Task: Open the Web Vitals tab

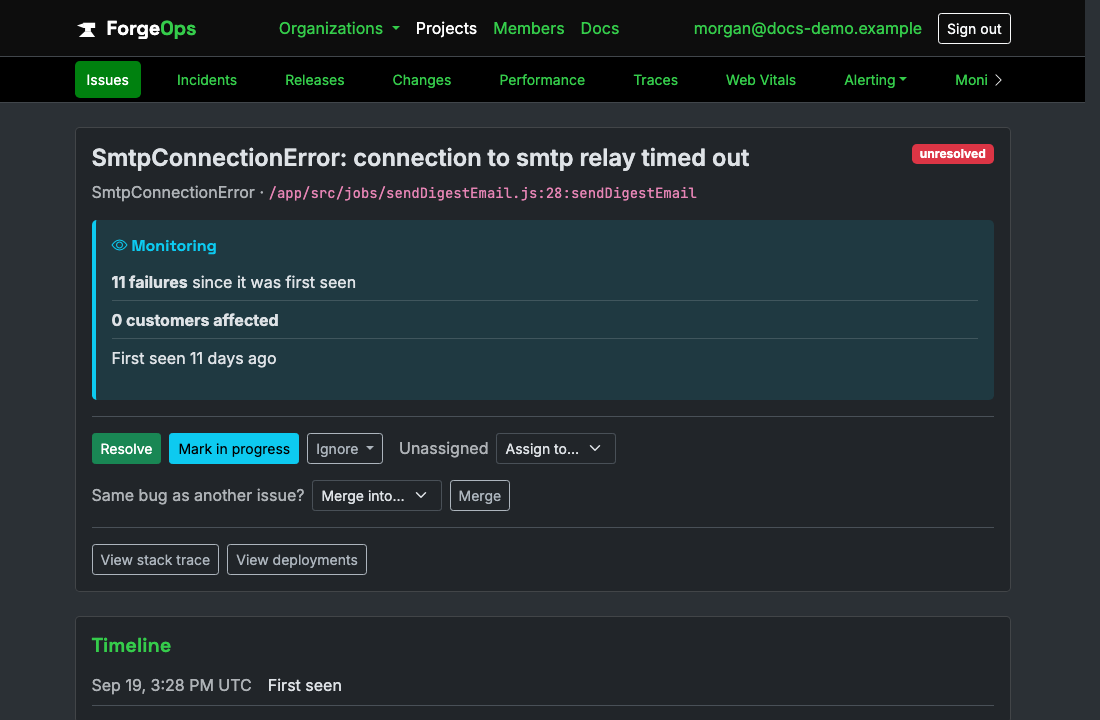Action: (x=760, y=80)
